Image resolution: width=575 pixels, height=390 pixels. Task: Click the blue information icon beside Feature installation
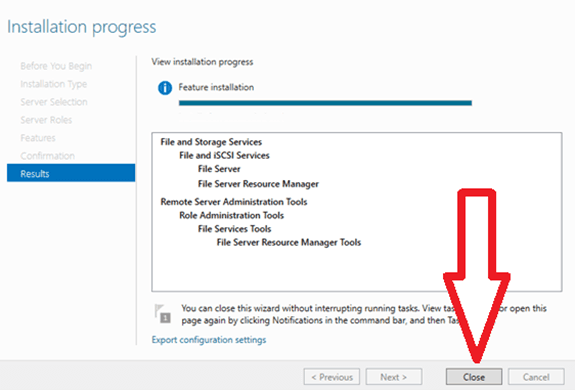point(165,88)
